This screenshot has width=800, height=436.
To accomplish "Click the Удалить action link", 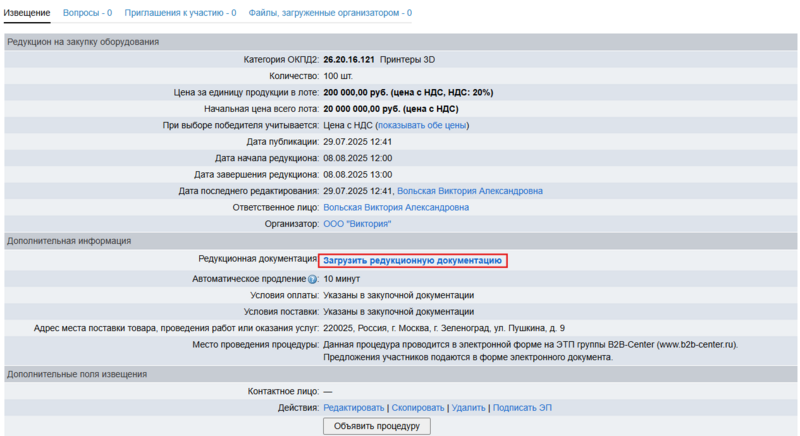I will pos(468,408).
